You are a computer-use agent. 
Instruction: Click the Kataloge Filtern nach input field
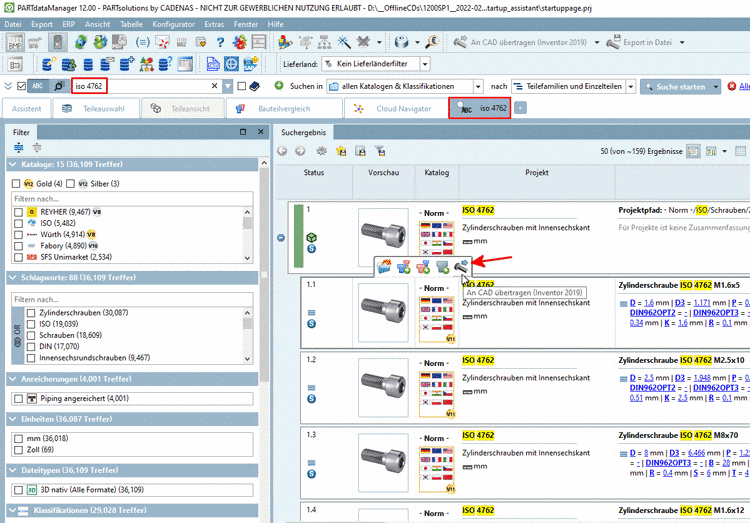(132, 199)
